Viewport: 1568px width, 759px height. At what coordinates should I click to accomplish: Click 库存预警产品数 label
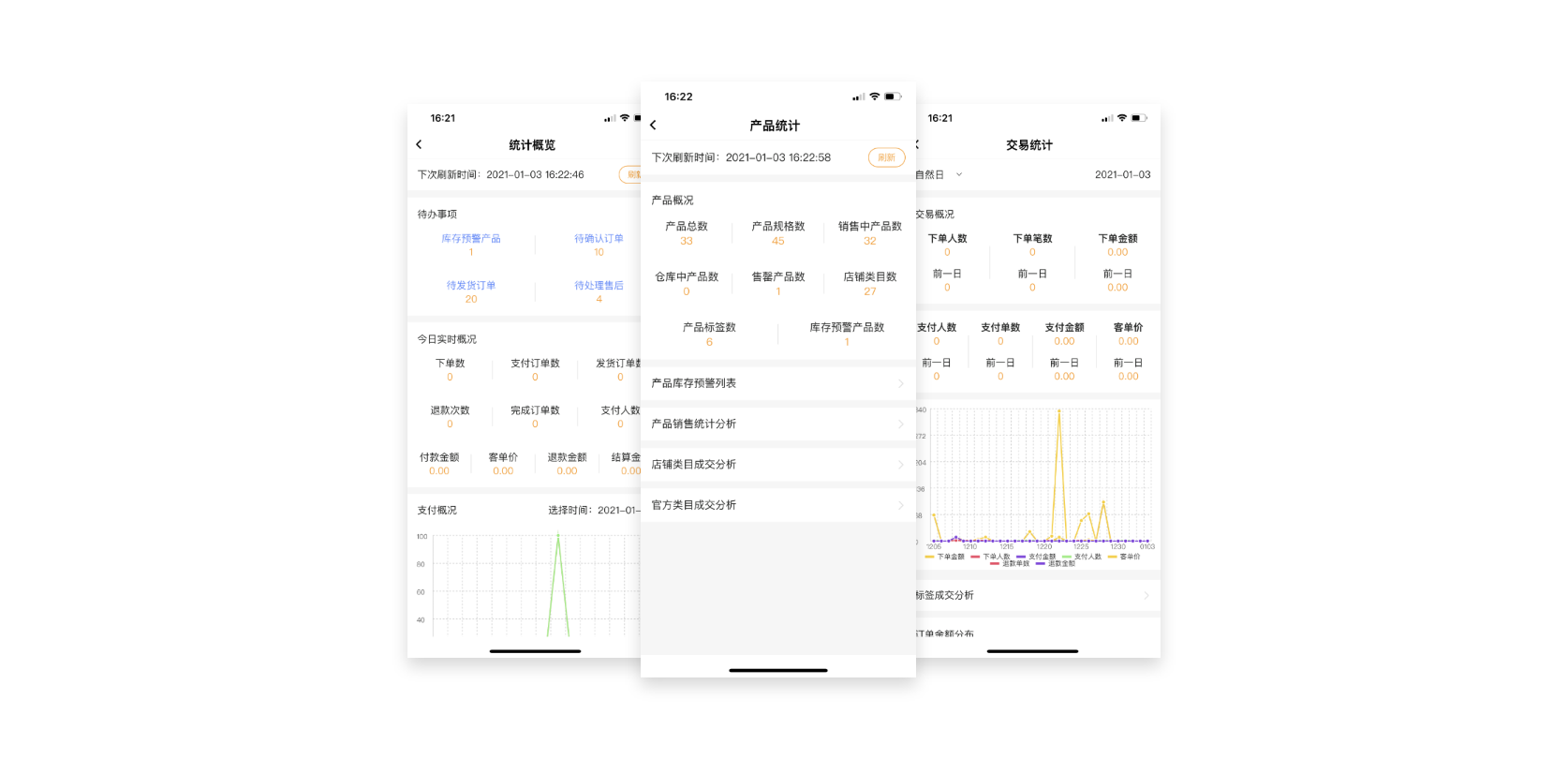point(847,327)
